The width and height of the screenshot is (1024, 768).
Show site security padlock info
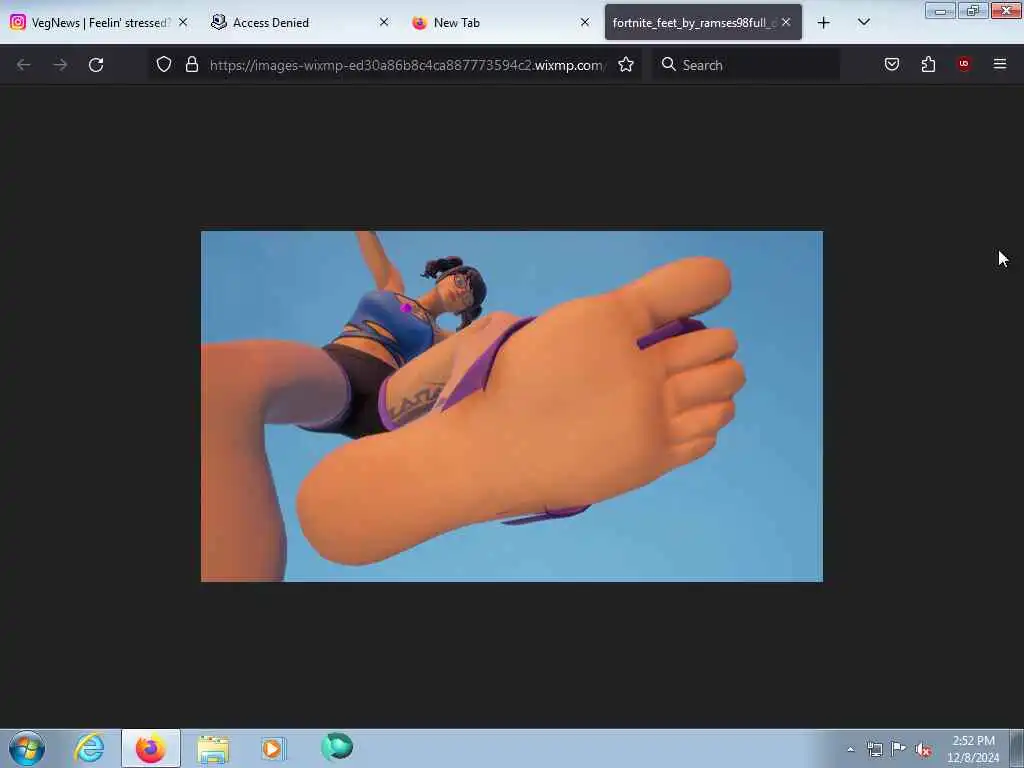tap(191, 64)
